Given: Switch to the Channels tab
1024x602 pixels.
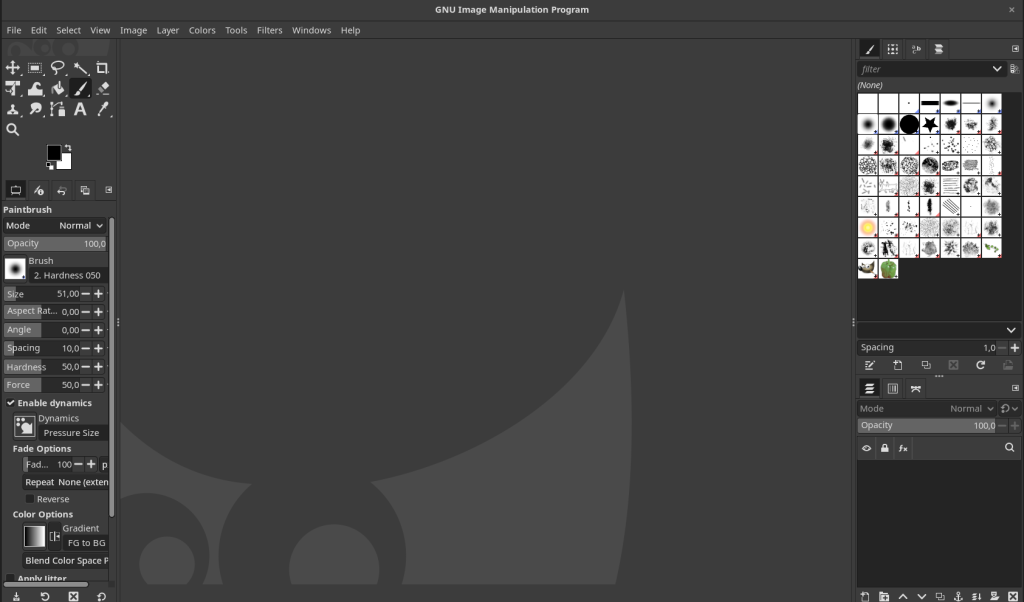Looking at the screenshot, I should coord(892,388).
